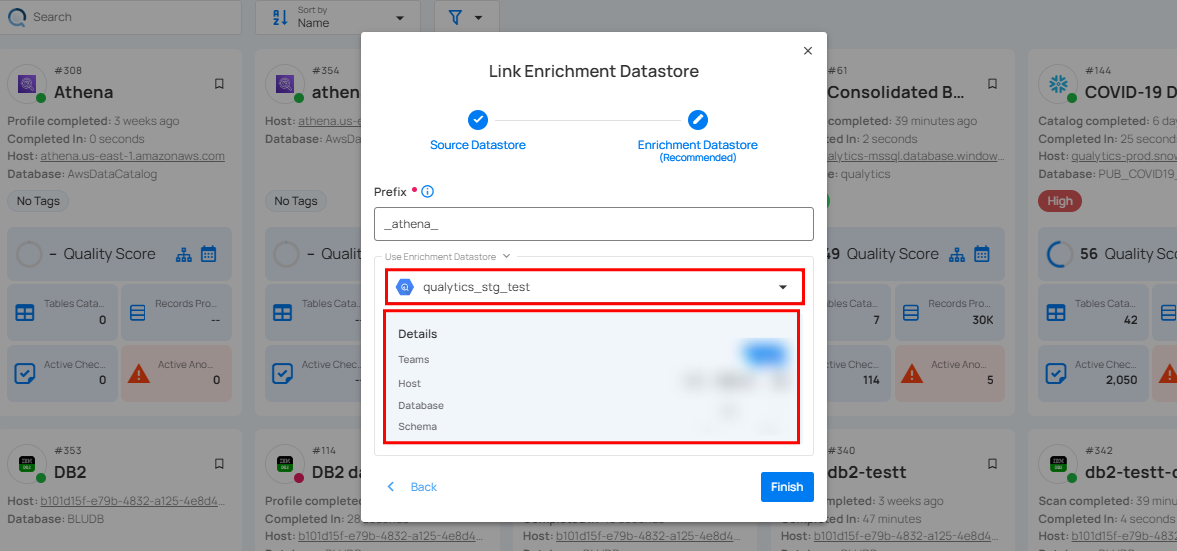The image size is (1177, 551).
Task: Click the Enrichment Datastore step pencil icon
Action: [x=698, y=120]
